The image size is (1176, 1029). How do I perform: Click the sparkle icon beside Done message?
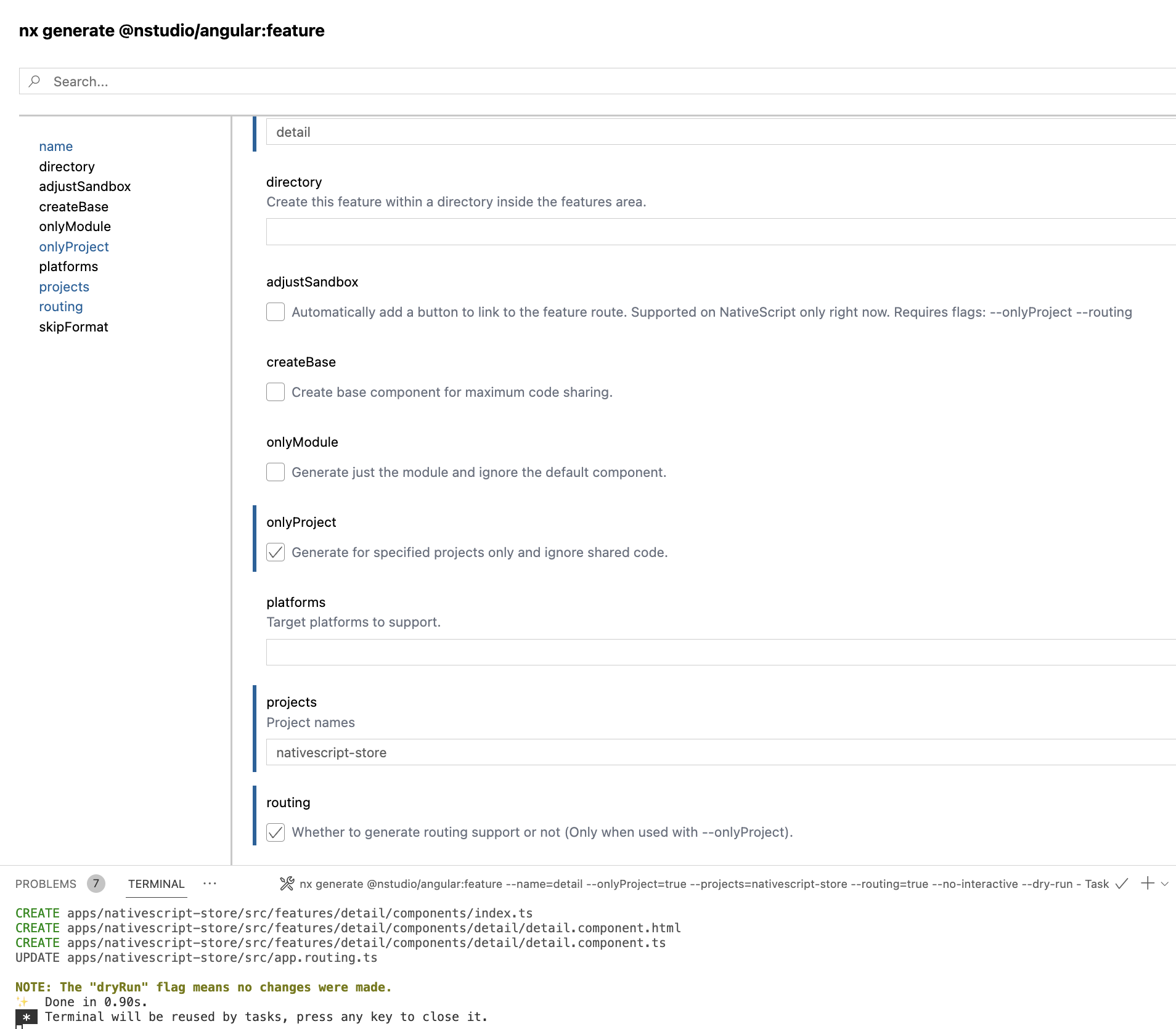(x=23, y=1002)
